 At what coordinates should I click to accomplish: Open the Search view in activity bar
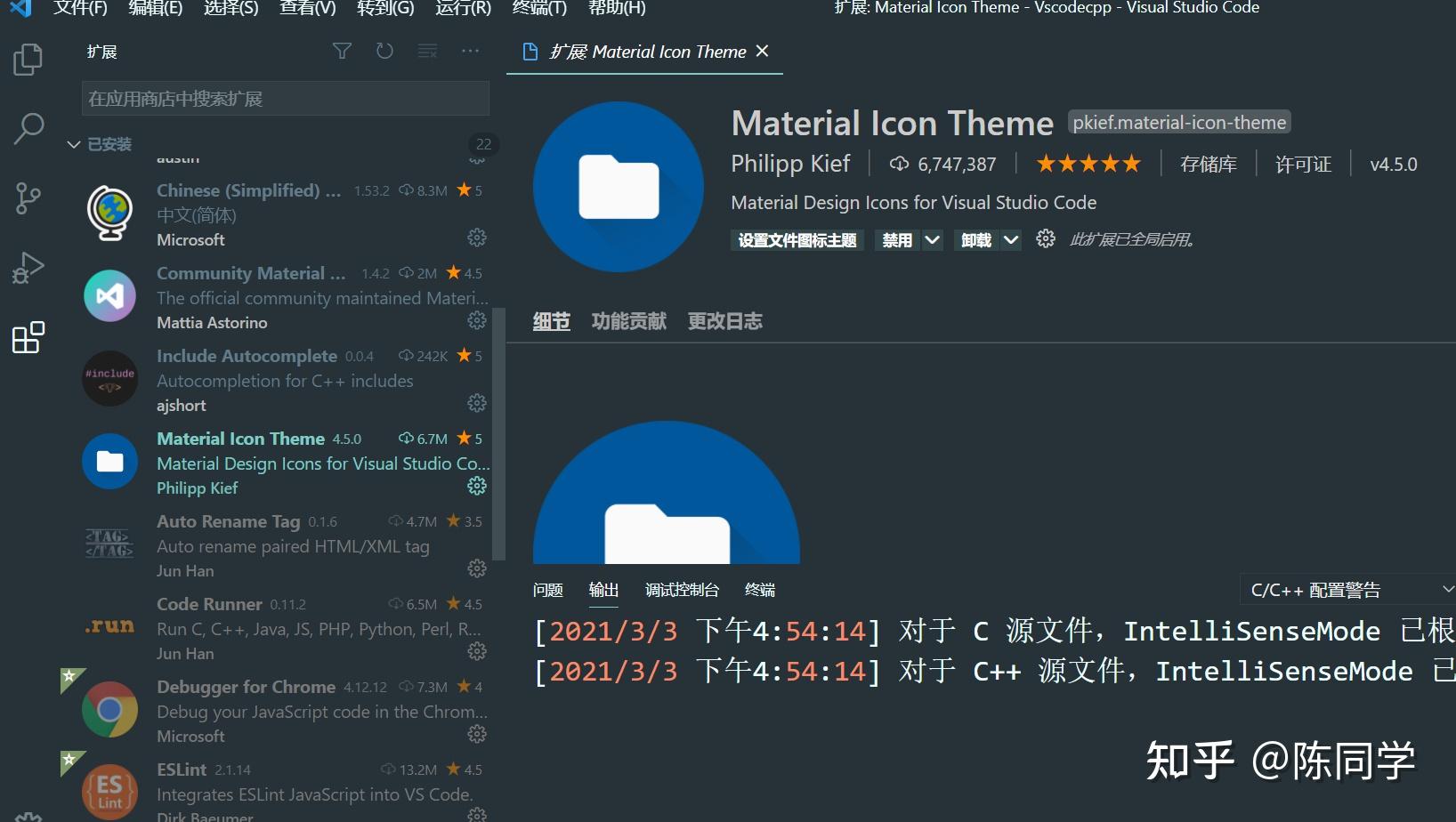pos(28,129)
